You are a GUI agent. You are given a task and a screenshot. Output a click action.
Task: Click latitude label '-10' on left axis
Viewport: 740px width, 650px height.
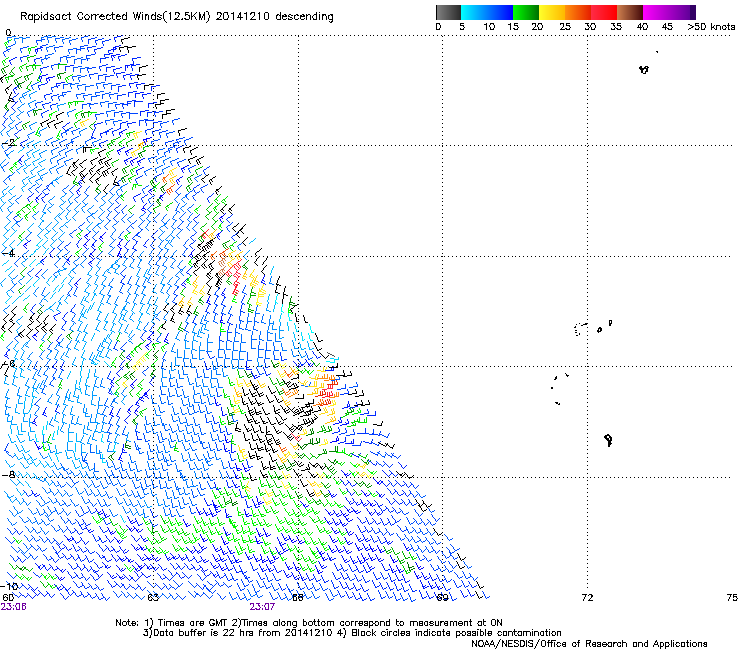point(10,586)
